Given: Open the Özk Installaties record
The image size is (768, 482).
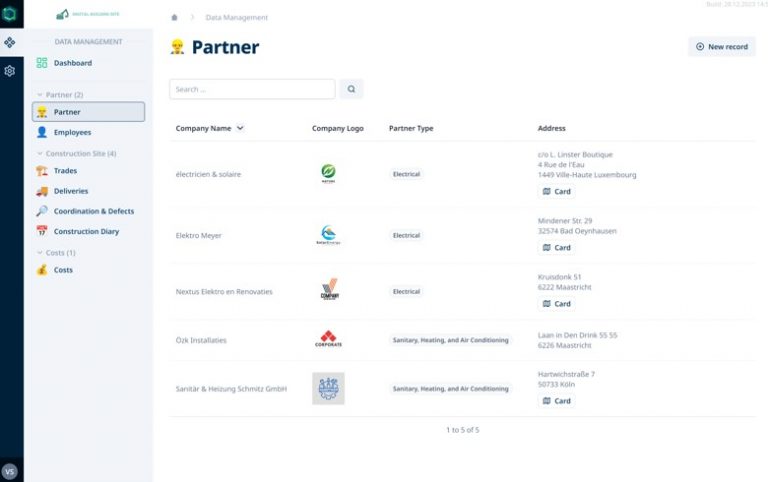Looking at the screenshot, I should [x=201, y=340].
